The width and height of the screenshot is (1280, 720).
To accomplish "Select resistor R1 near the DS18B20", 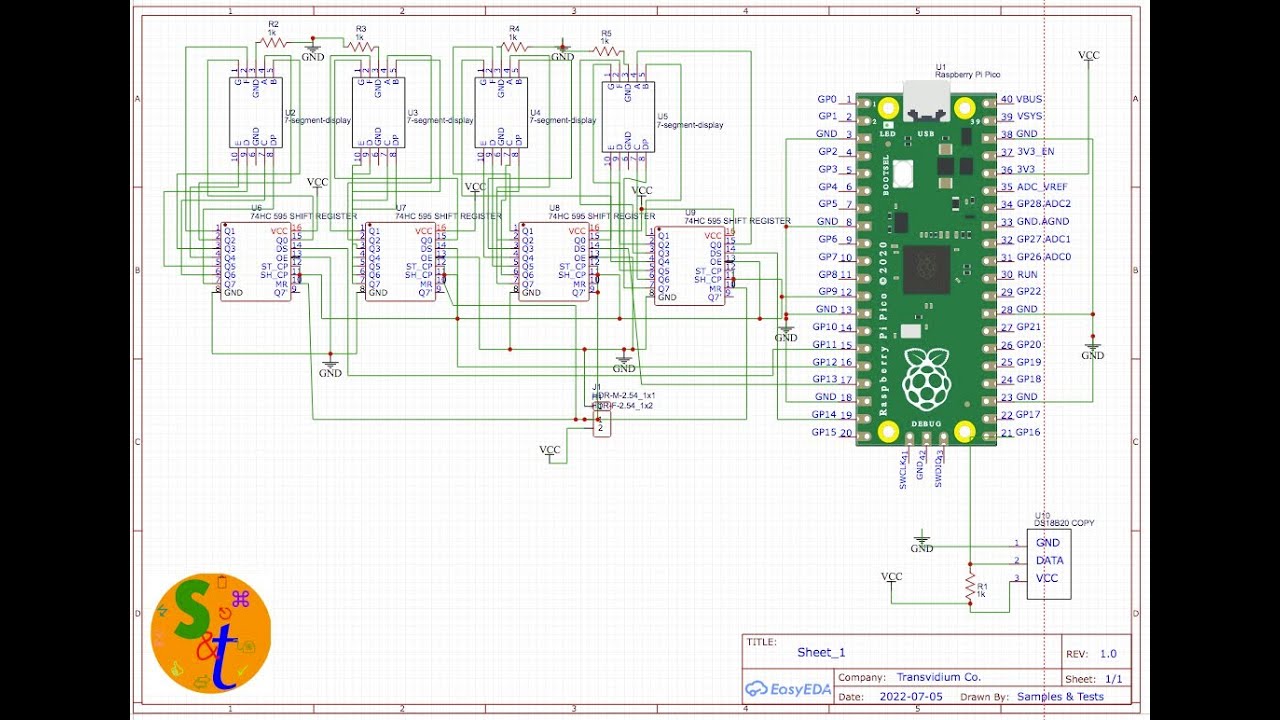I will pos(969,587).
